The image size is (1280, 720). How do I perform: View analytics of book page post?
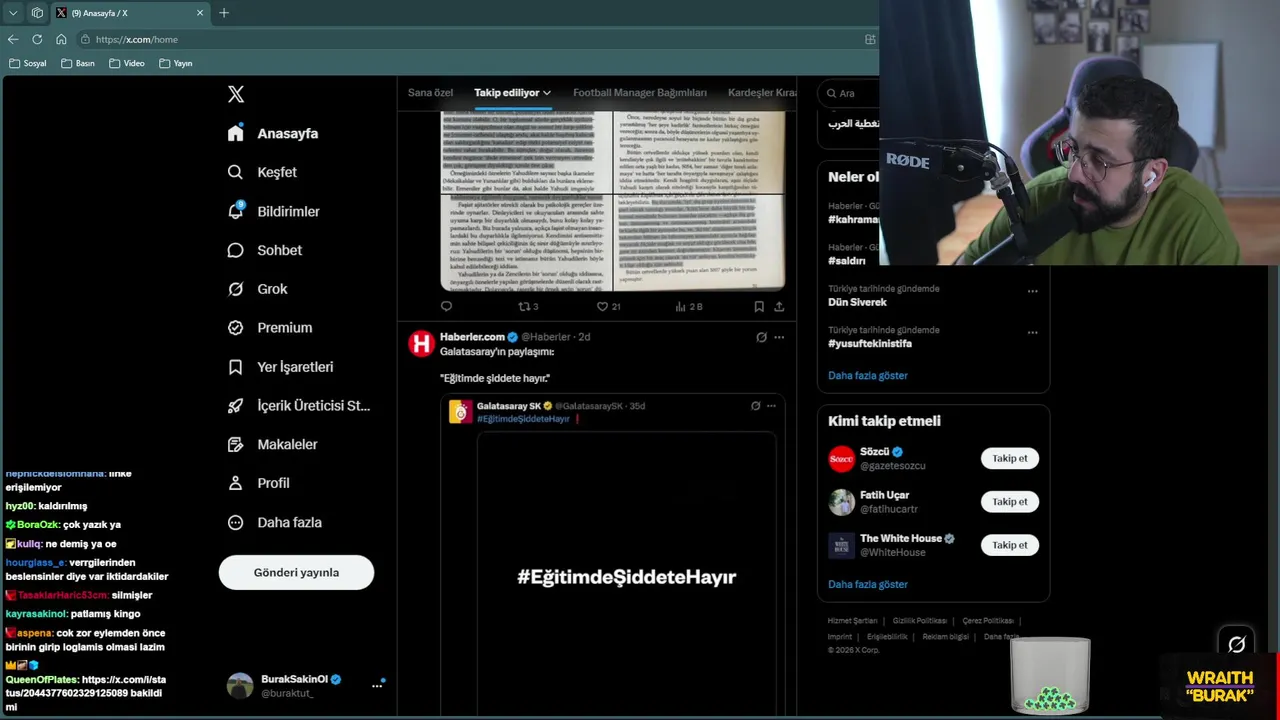coord(689,306)
